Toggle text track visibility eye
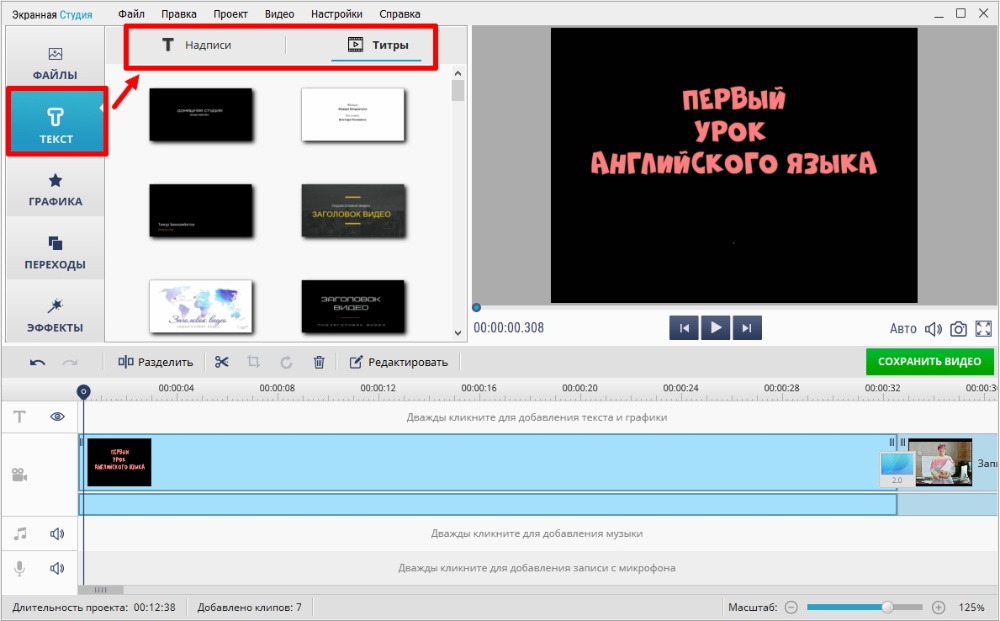 57,417
